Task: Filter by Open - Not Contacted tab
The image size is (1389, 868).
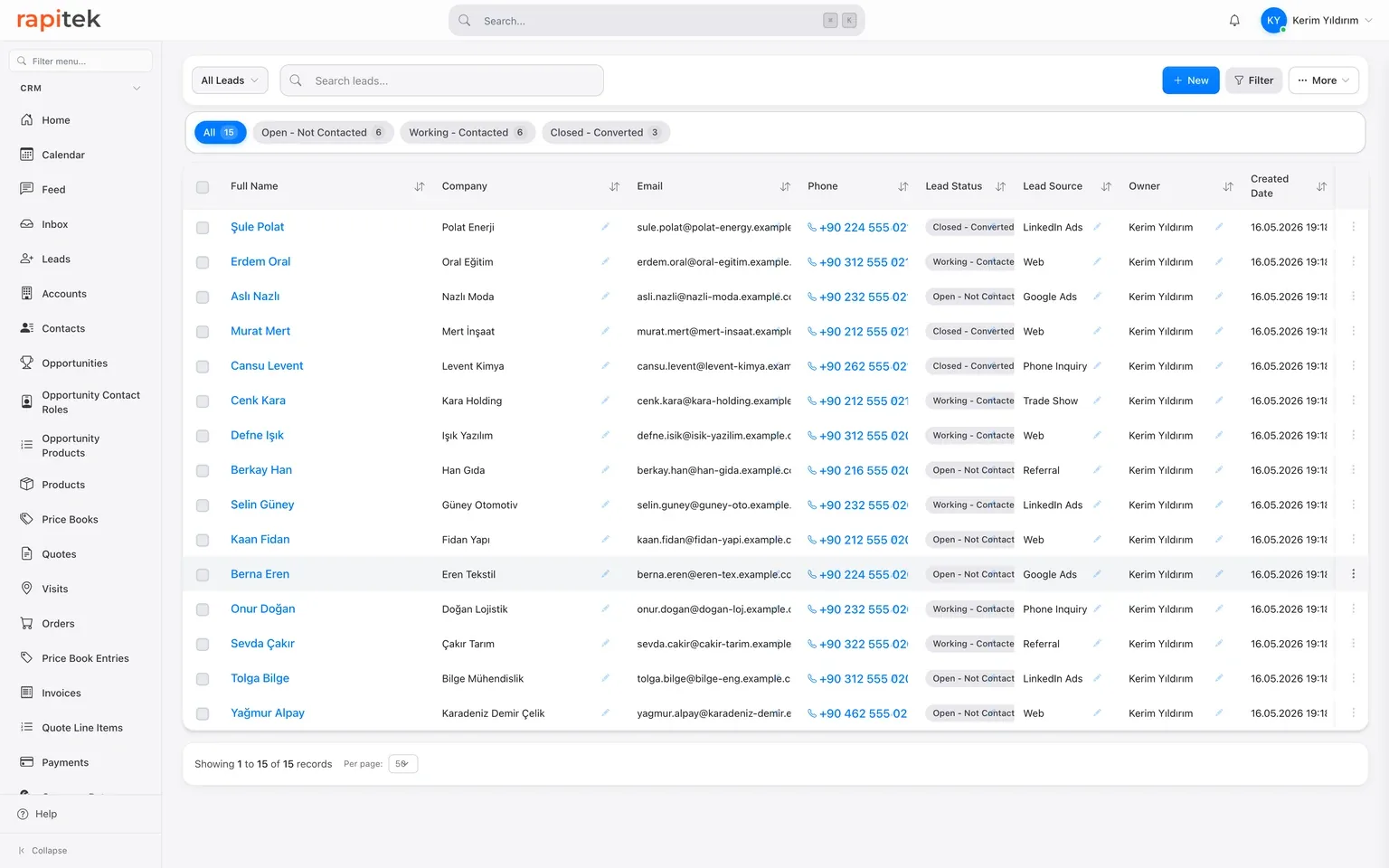Action: [x=323, y=132]
